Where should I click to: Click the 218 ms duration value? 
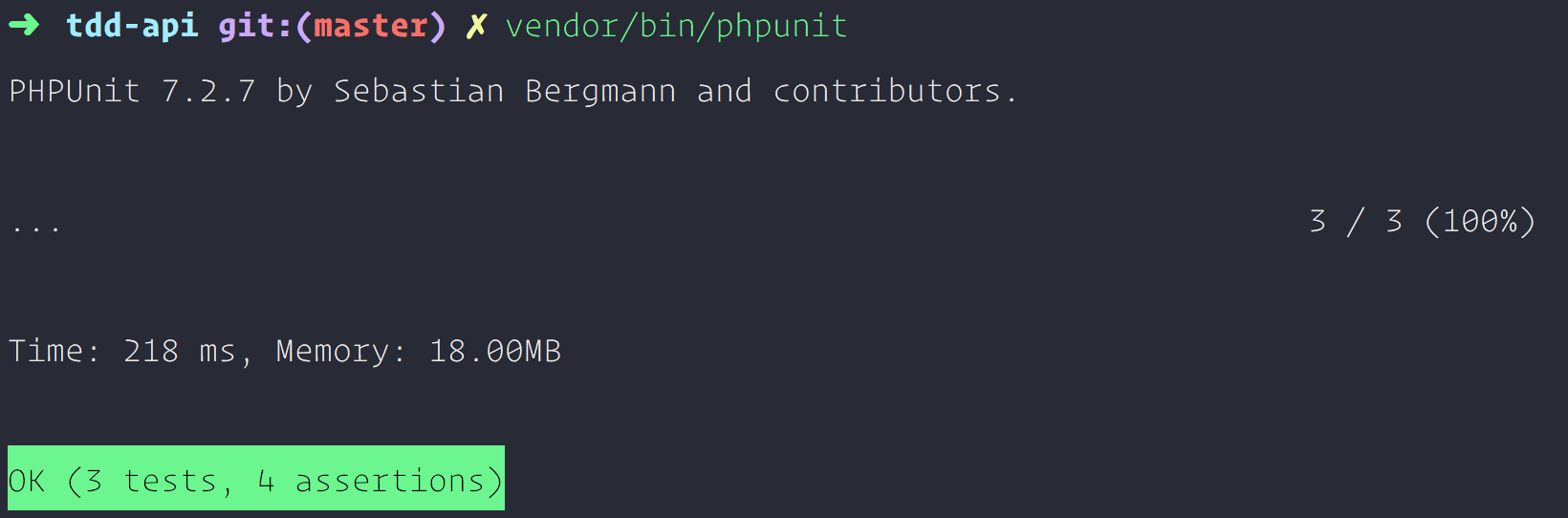click(180, 352)
